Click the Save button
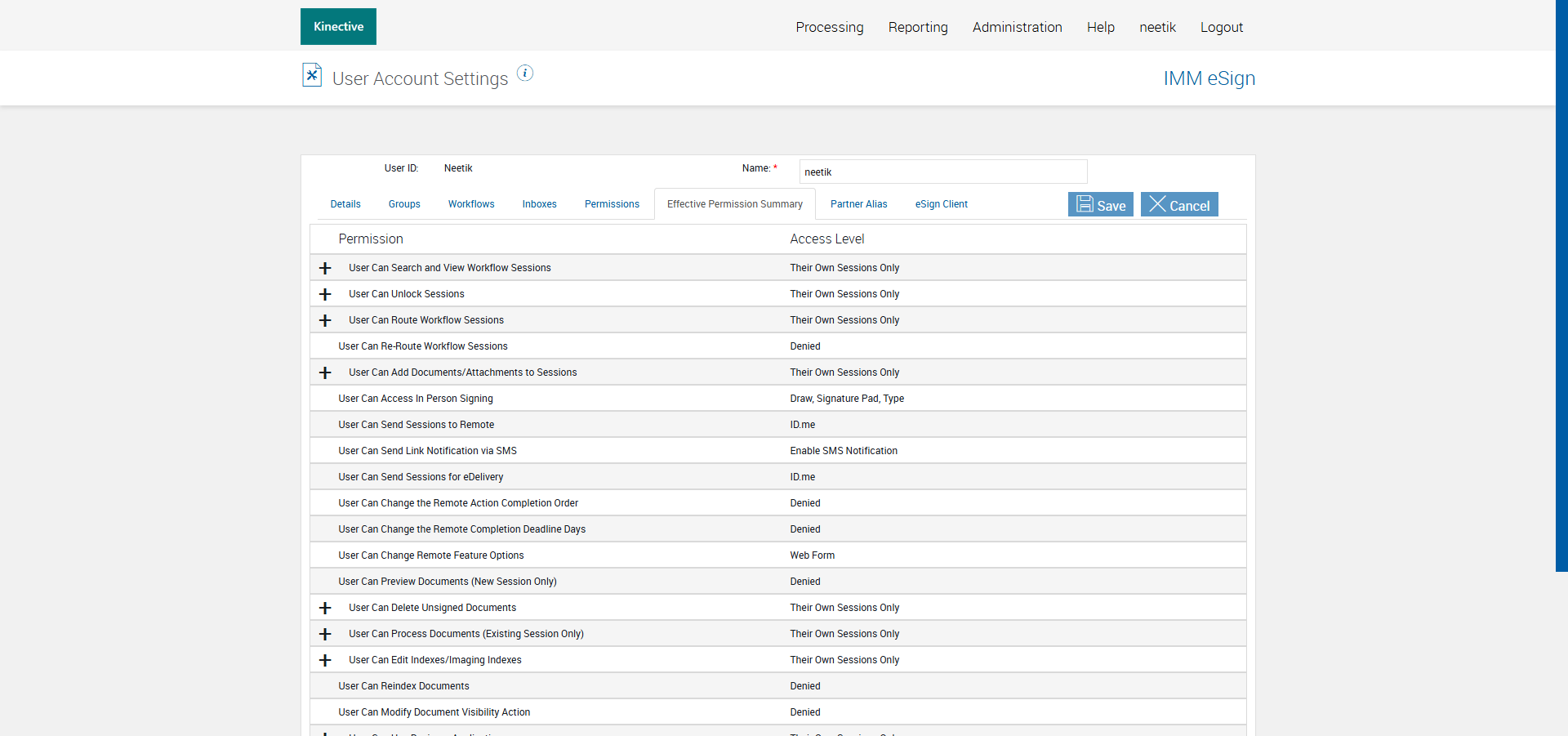The height and width of the screenshot is (736, 1568). [1100, 204]
